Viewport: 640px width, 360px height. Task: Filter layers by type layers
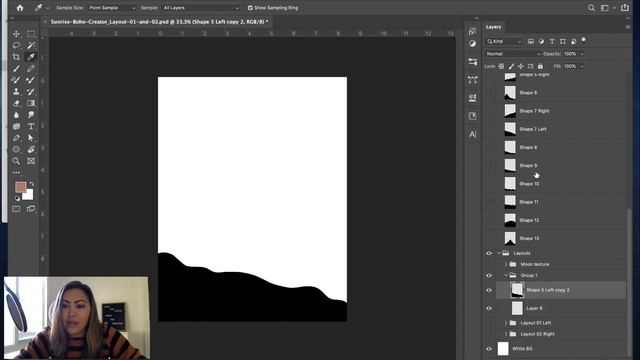click(x=552, y=41)
